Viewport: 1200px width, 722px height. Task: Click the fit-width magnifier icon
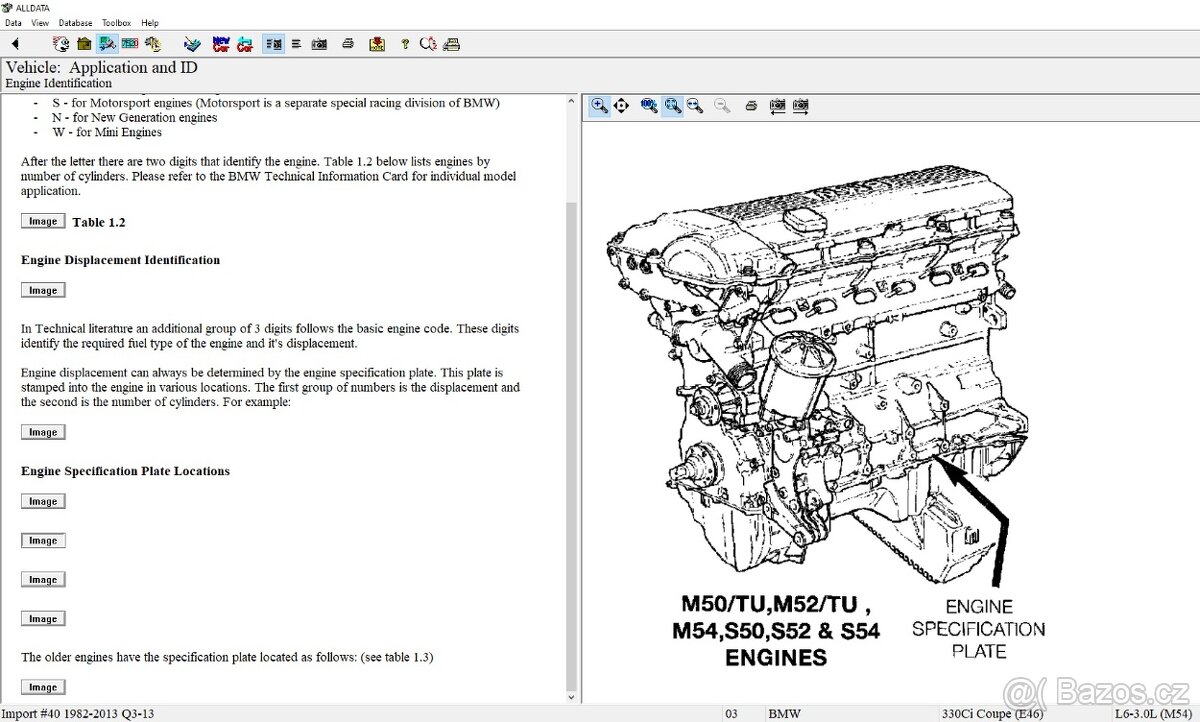click(x=695, y=105)
